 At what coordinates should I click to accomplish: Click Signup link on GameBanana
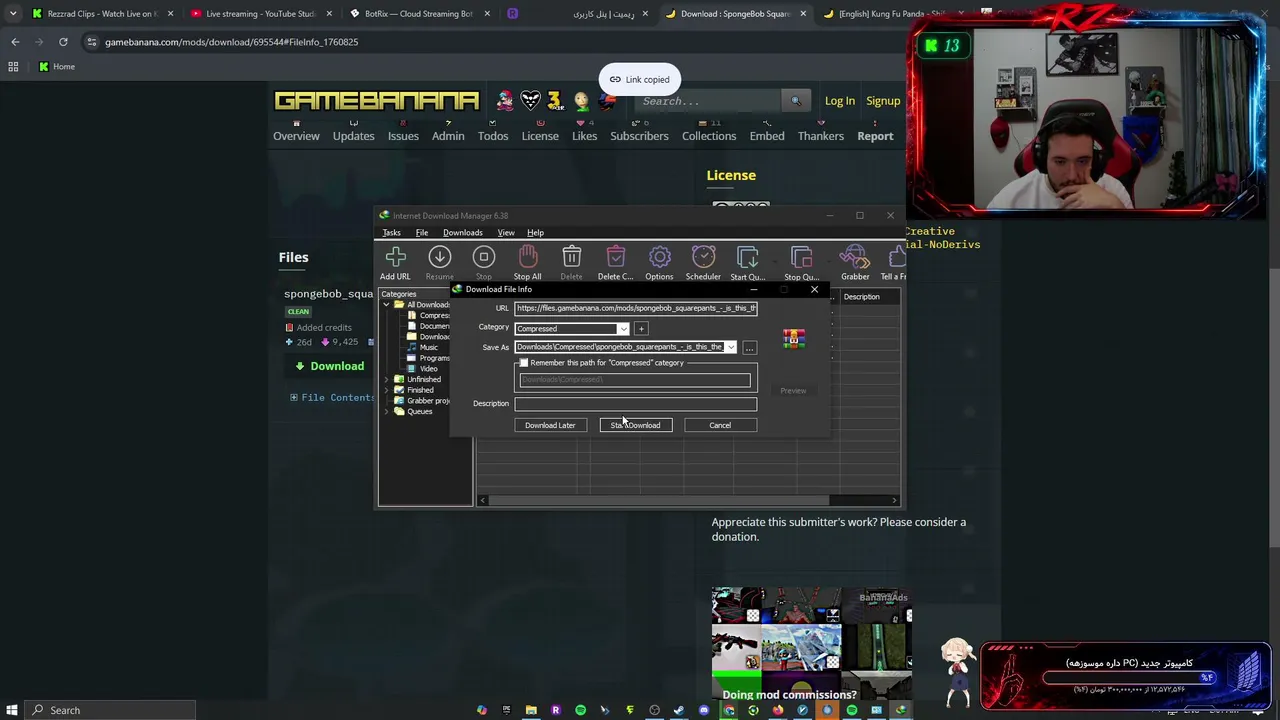tap(883, 101)
